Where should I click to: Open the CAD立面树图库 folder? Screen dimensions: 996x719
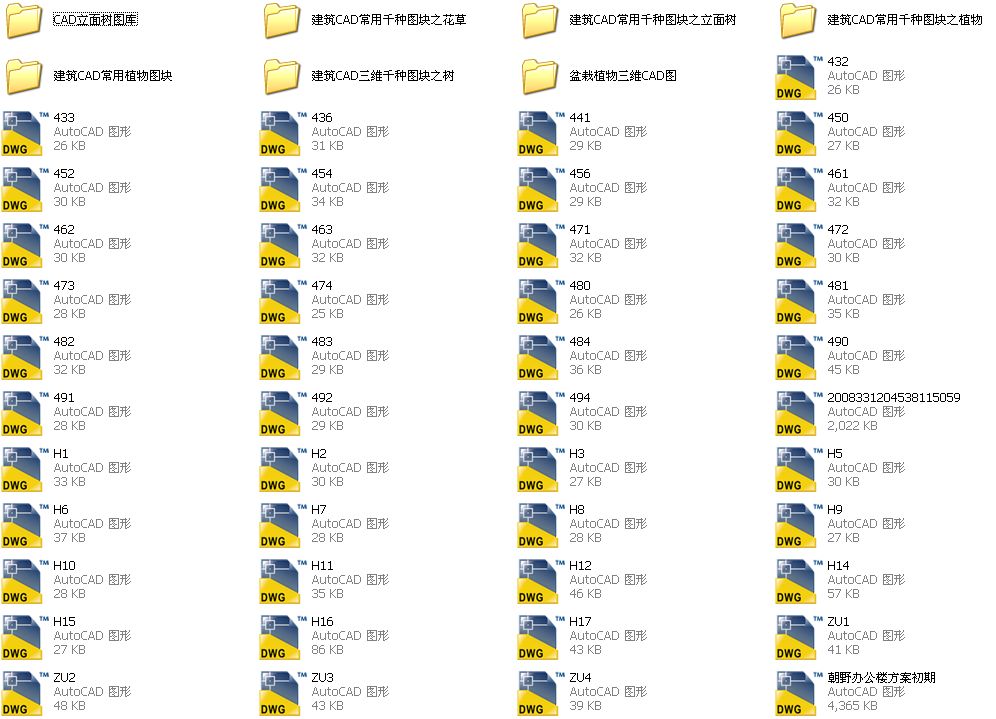point(23,21)
